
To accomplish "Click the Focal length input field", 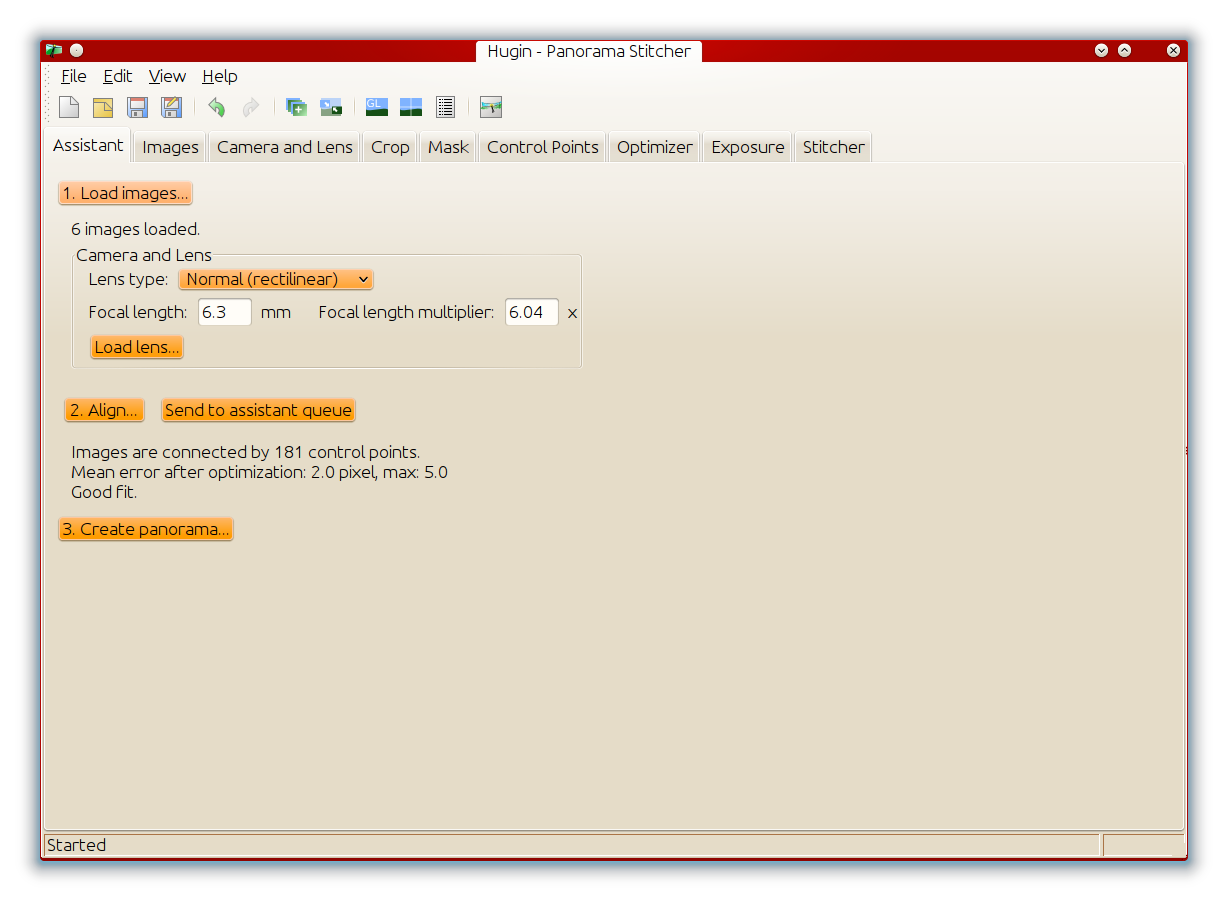I will (x=225, y=312).
